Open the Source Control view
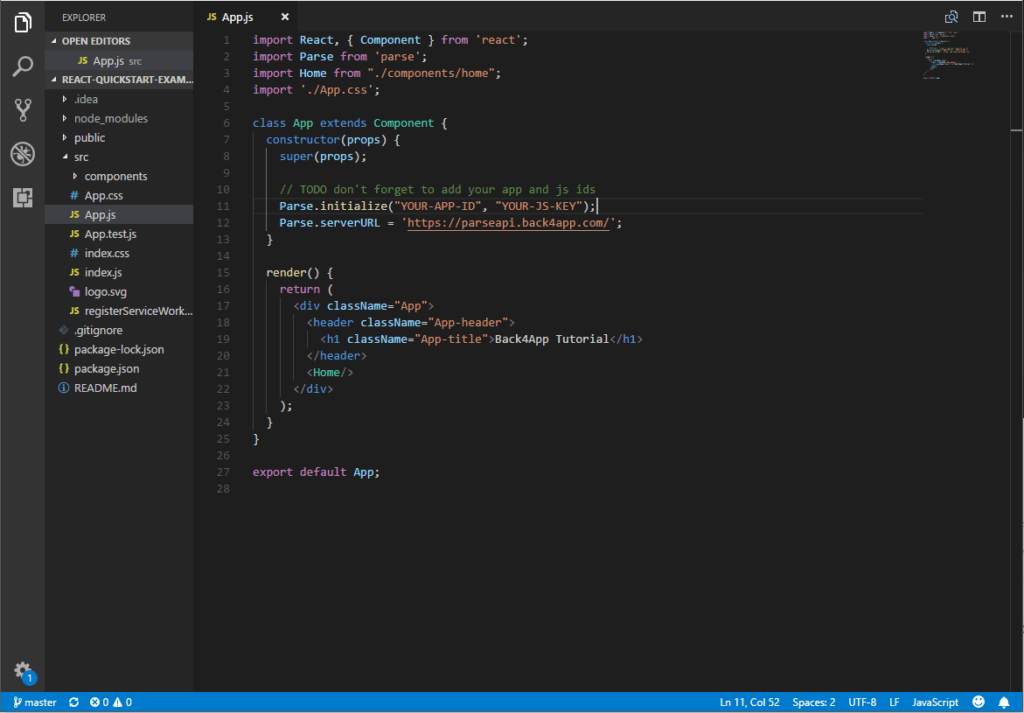1024x713 pixels. click(x=22, y=110)
